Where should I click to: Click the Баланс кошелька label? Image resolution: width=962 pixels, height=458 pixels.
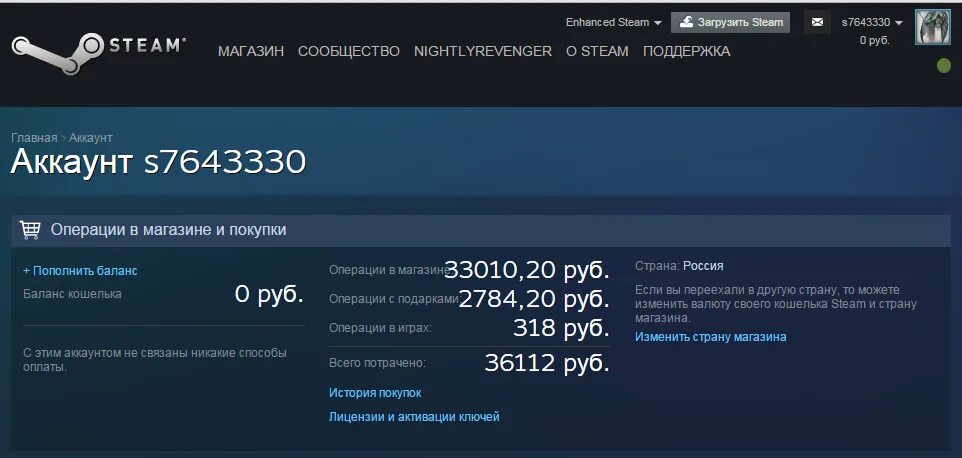tap(72, 294)
